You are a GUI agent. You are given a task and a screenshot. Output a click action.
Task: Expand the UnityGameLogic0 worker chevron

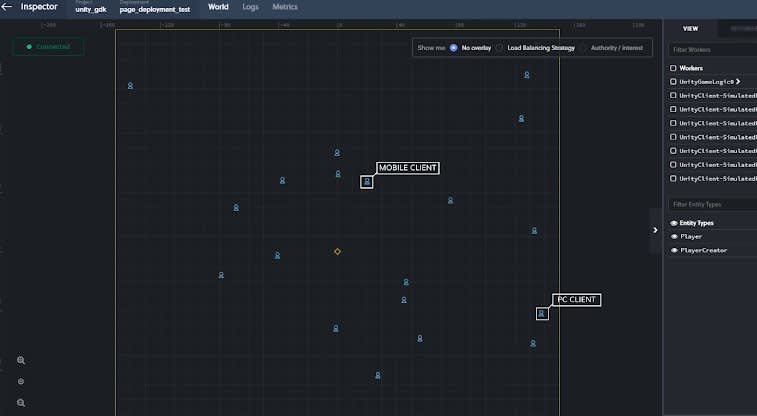[x=738, y=82]
